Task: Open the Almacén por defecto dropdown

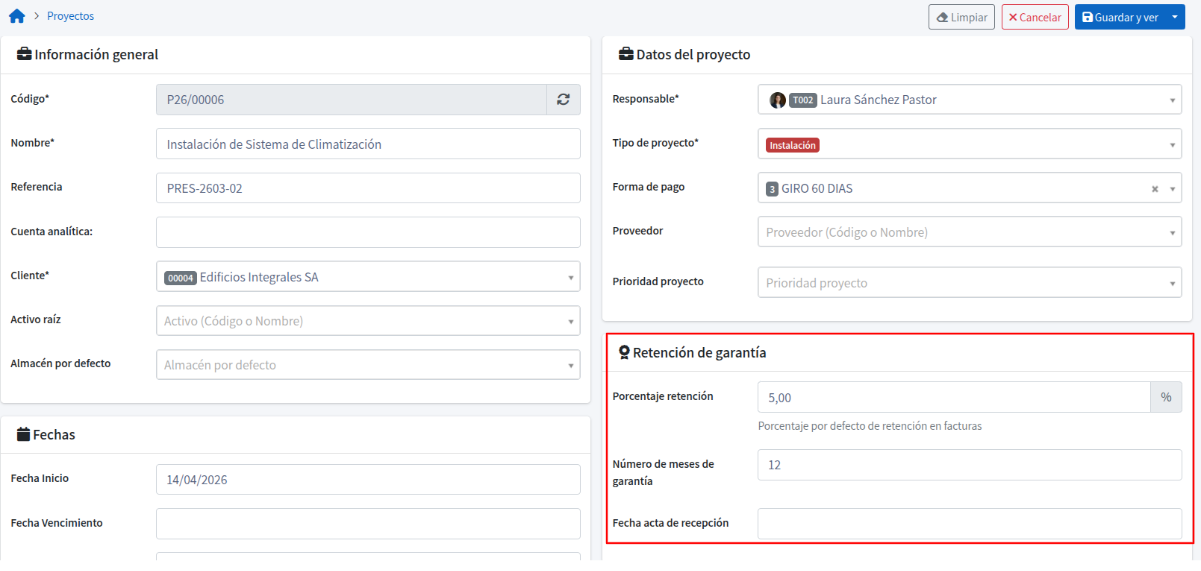Action: [x=570, y=365]
